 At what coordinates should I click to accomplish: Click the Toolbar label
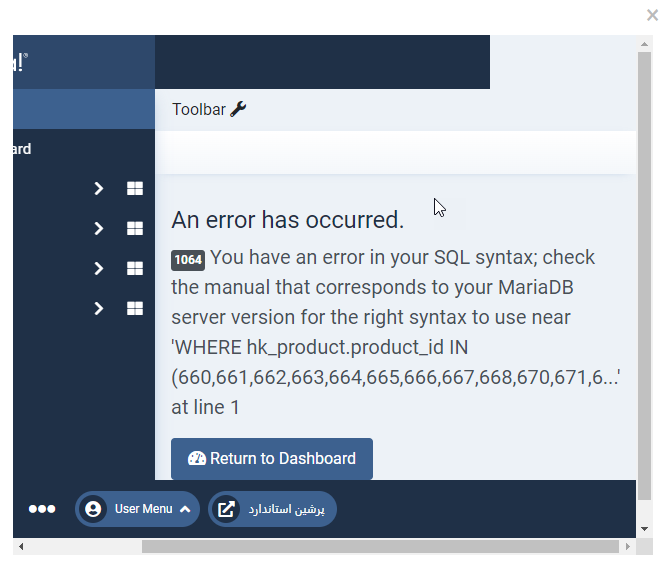[x=198, y=109]
